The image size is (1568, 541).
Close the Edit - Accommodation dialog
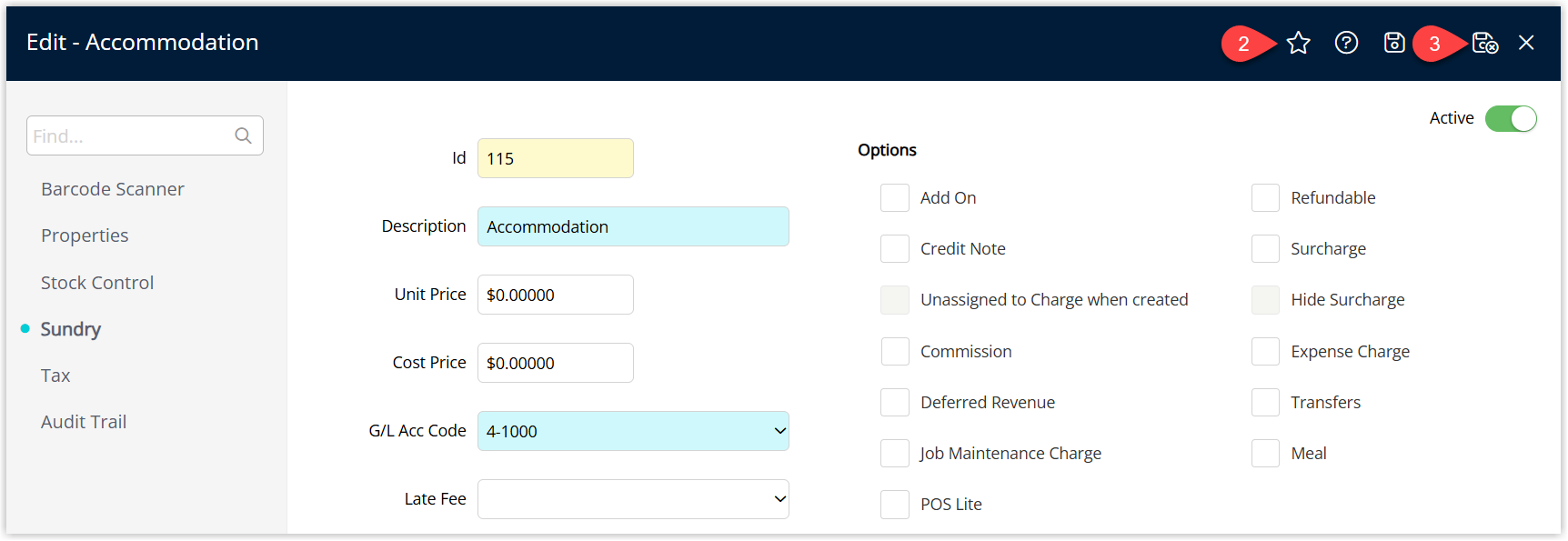[1526, 43]
